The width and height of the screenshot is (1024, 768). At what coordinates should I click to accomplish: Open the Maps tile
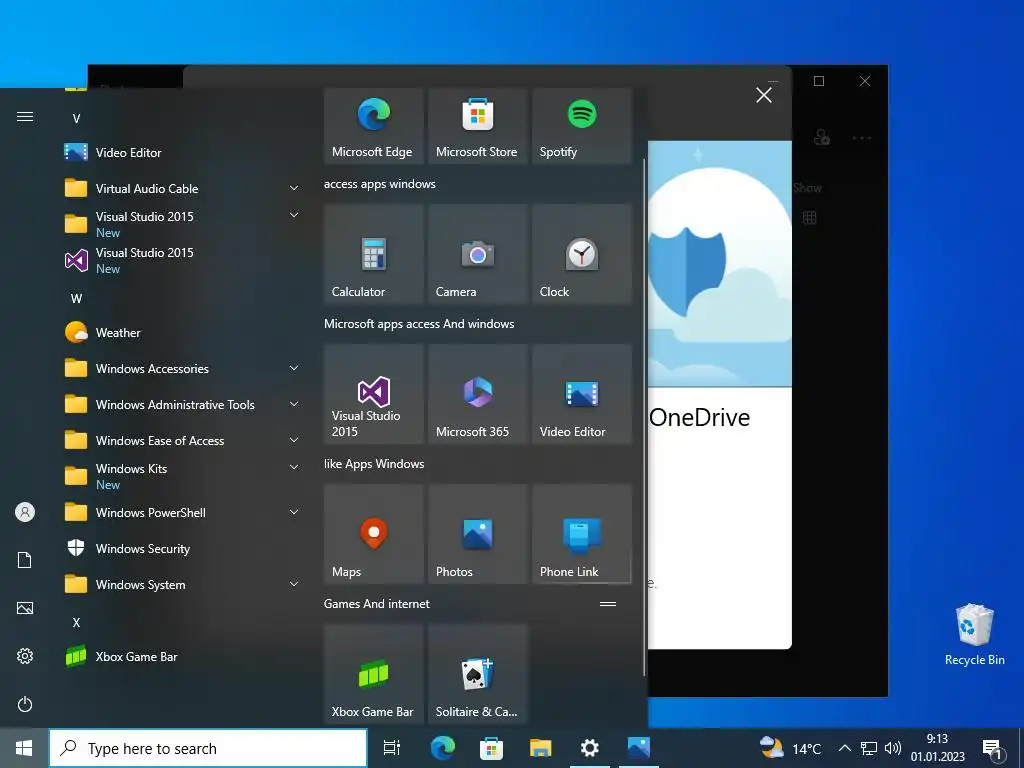pos(374,534)
